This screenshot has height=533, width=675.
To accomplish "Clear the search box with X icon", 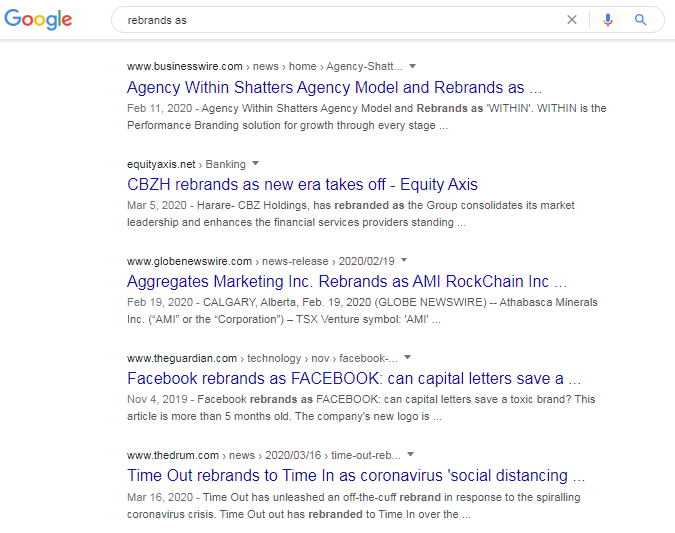I will (572, 20).
